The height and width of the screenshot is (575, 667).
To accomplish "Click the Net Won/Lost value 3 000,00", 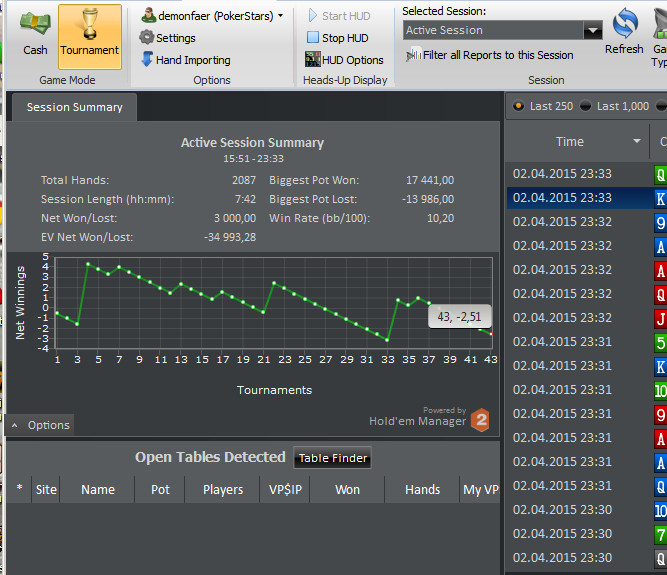I will coord(235,218).
